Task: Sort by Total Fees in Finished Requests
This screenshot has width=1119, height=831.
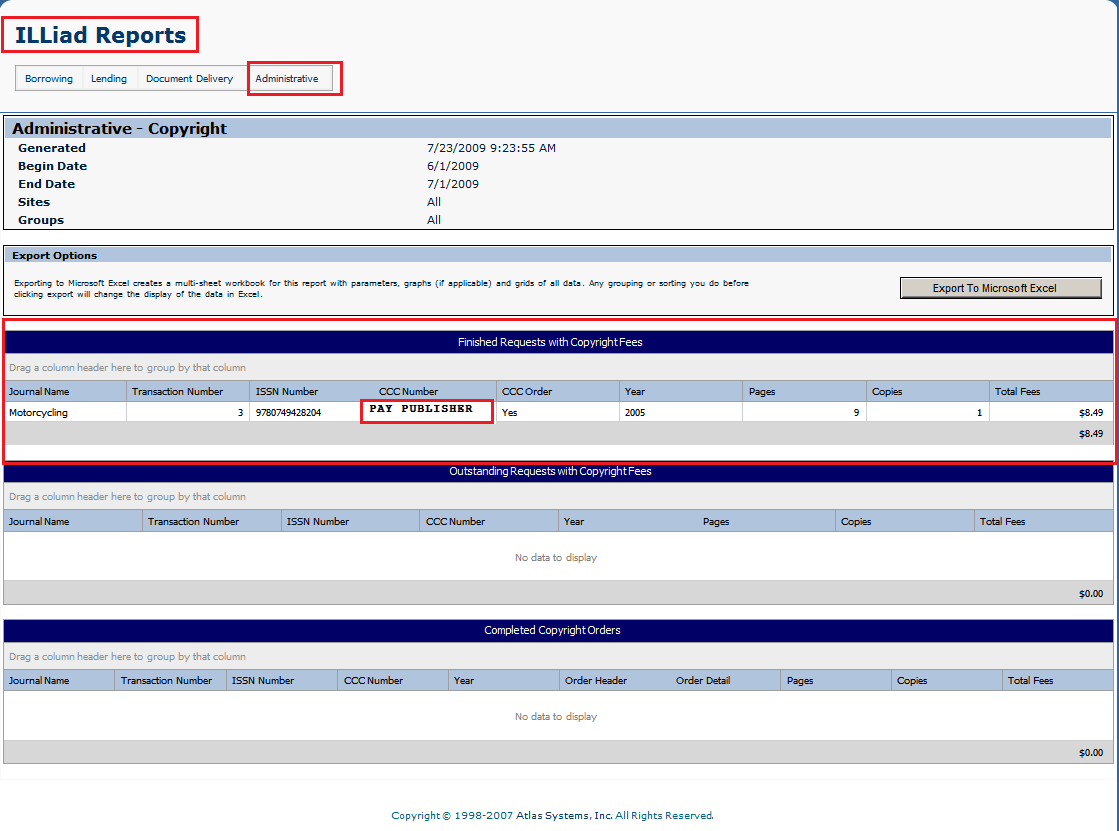Action: pos(1020,391)
